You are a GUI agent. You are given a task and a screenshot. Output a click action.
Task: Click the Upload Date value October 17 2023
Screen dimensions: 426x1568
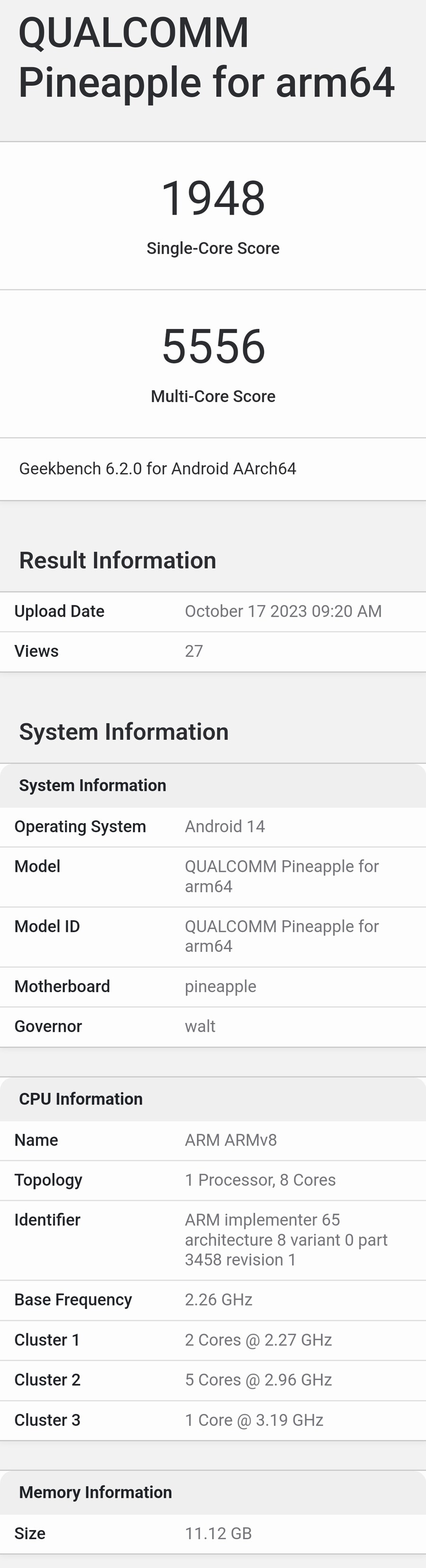[x=283, y=611]
